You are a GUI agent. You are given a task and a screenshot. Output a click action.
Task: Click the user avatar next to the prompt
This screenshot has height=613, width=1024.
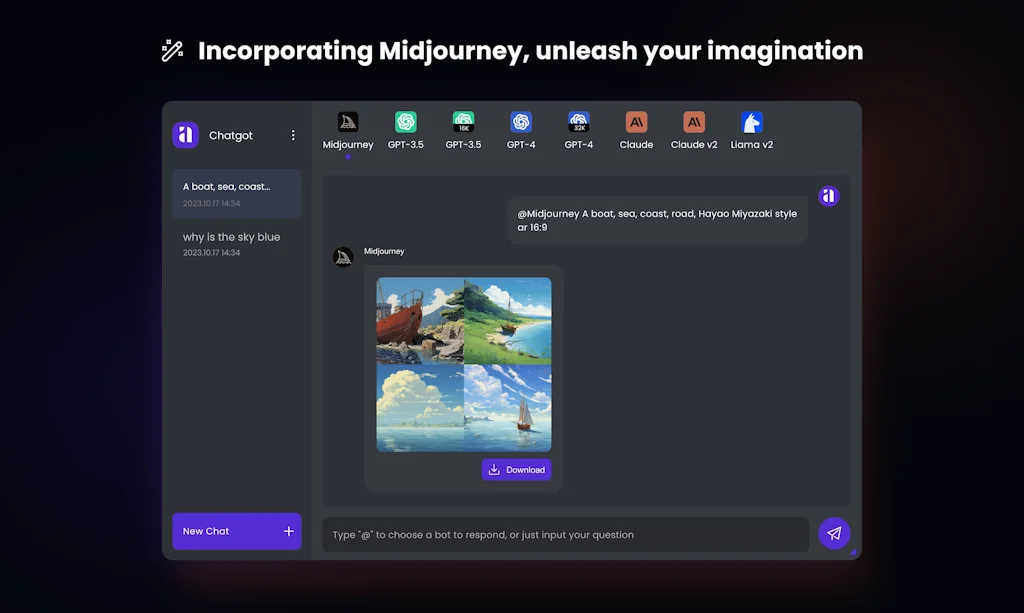coord(829,196)
